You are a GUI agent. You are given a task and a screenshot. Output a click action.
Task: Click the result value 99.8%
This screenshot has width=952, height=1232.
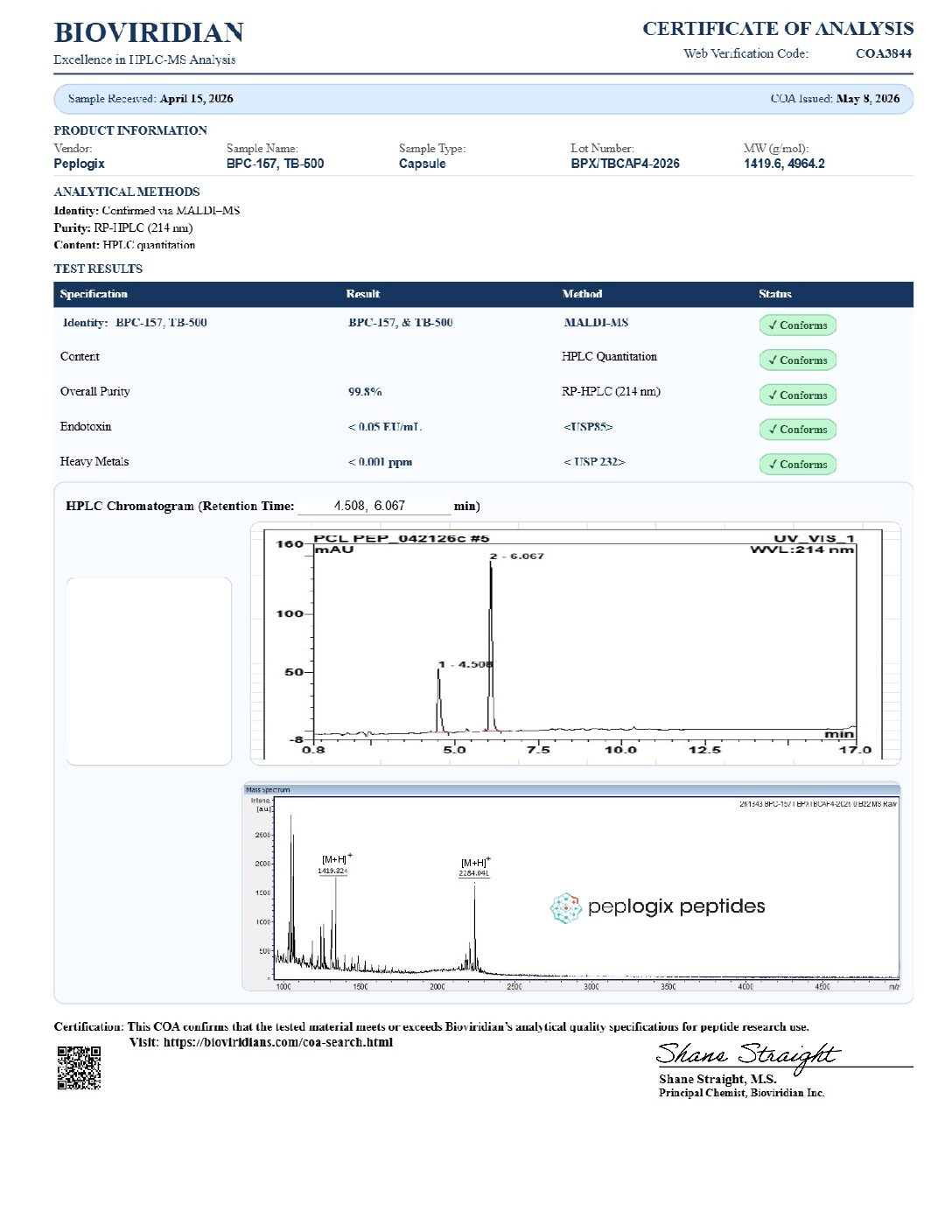coord(365,392)
